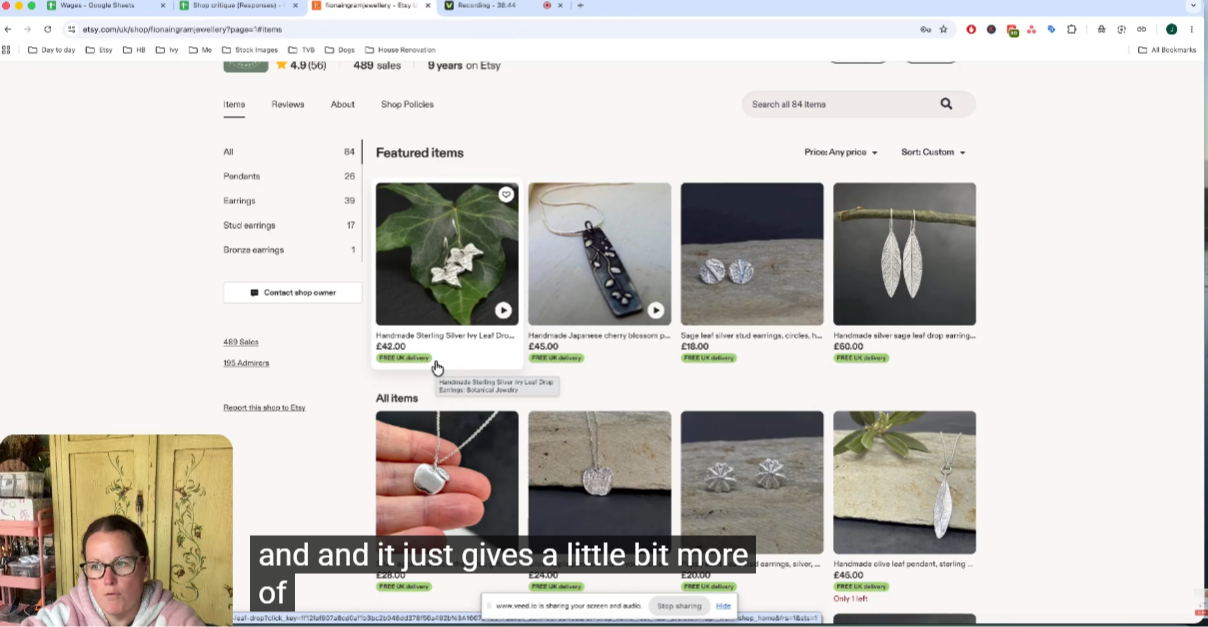Viewport: 1208px width, 627px height.
Task: Close the Recording tab
Action: [x=561, y=6]
